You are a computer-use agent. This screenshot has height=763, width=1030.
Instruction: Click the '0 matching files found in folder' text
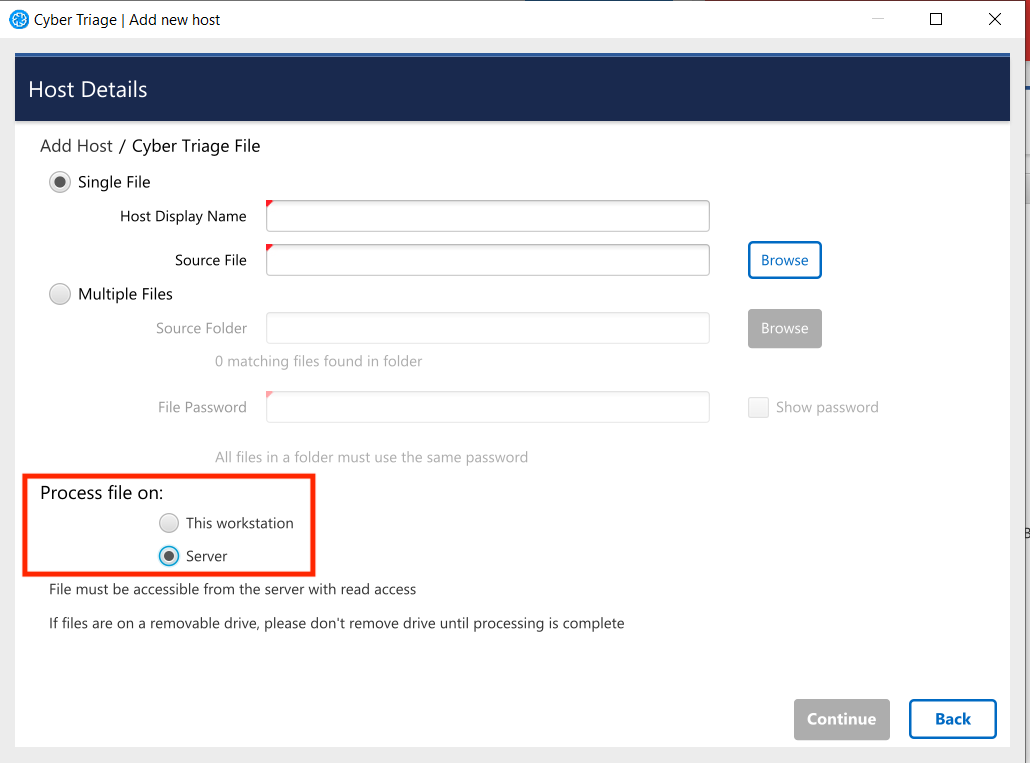tap(319, 361)
